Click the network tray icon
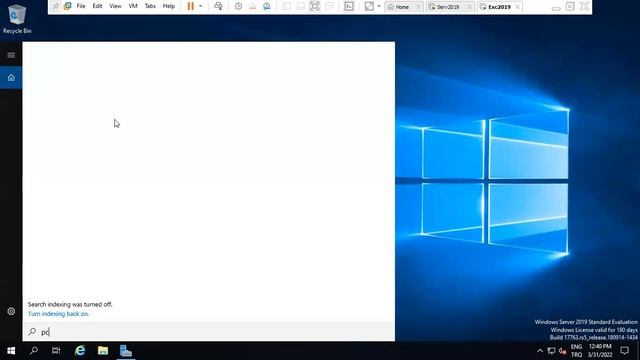The image size is (640, 360). click(551, 351)
